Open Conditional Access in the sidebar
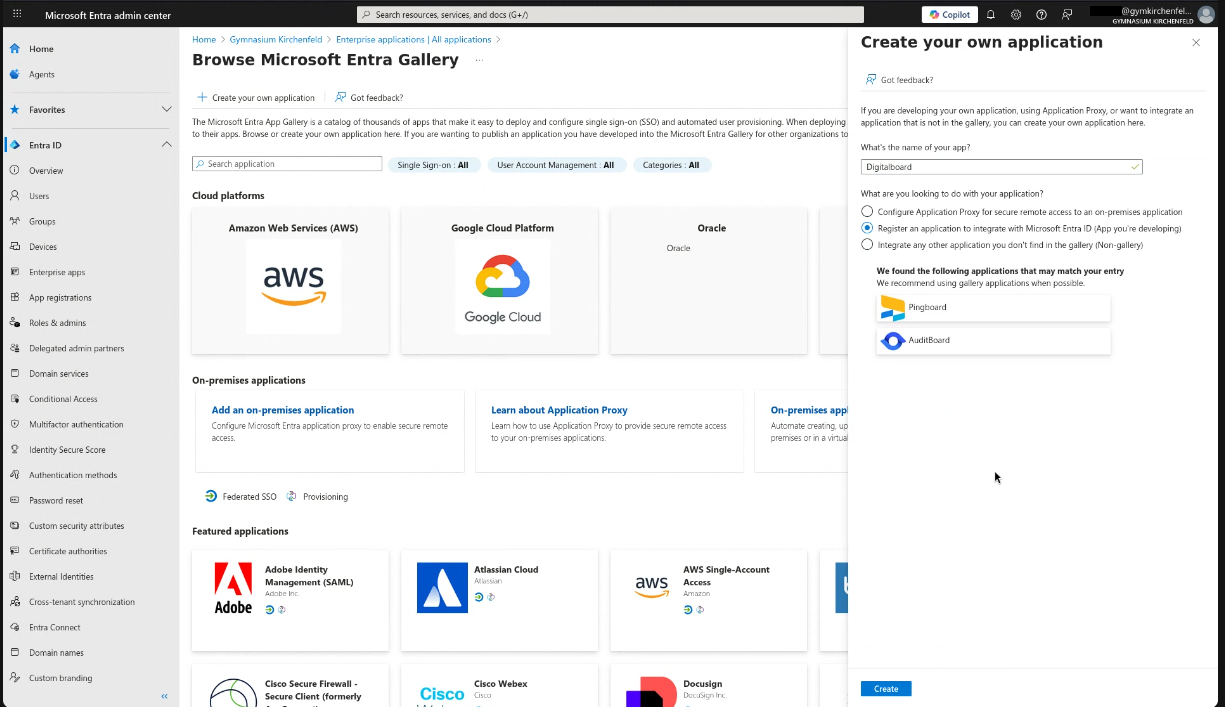This screenshot has width=1225, height=707. click(62, 398)
